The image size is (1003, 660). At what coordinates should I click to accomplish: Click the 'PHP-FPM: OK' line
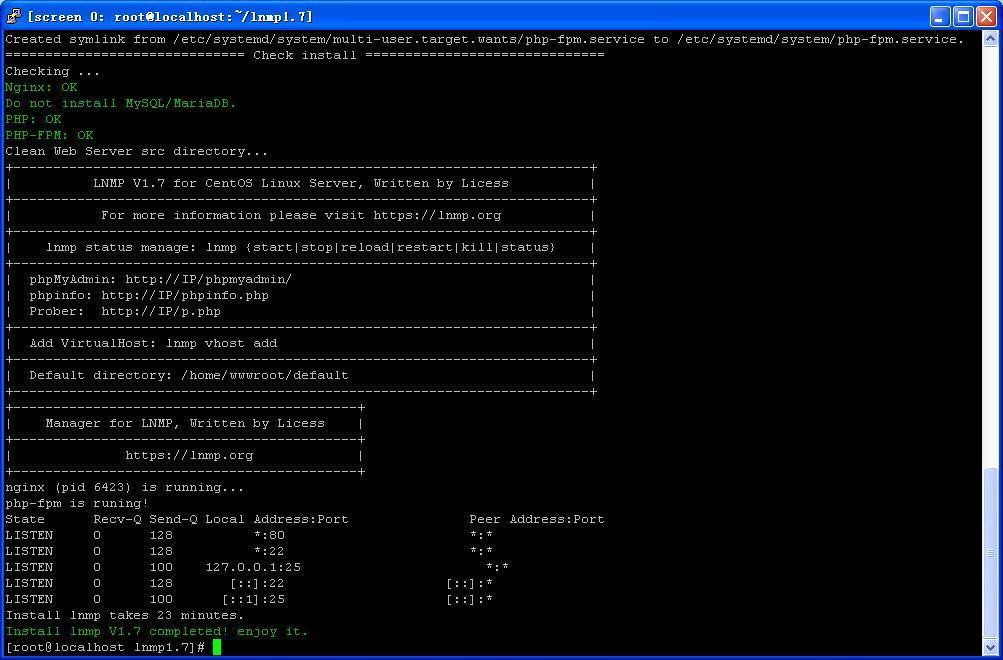49,135
